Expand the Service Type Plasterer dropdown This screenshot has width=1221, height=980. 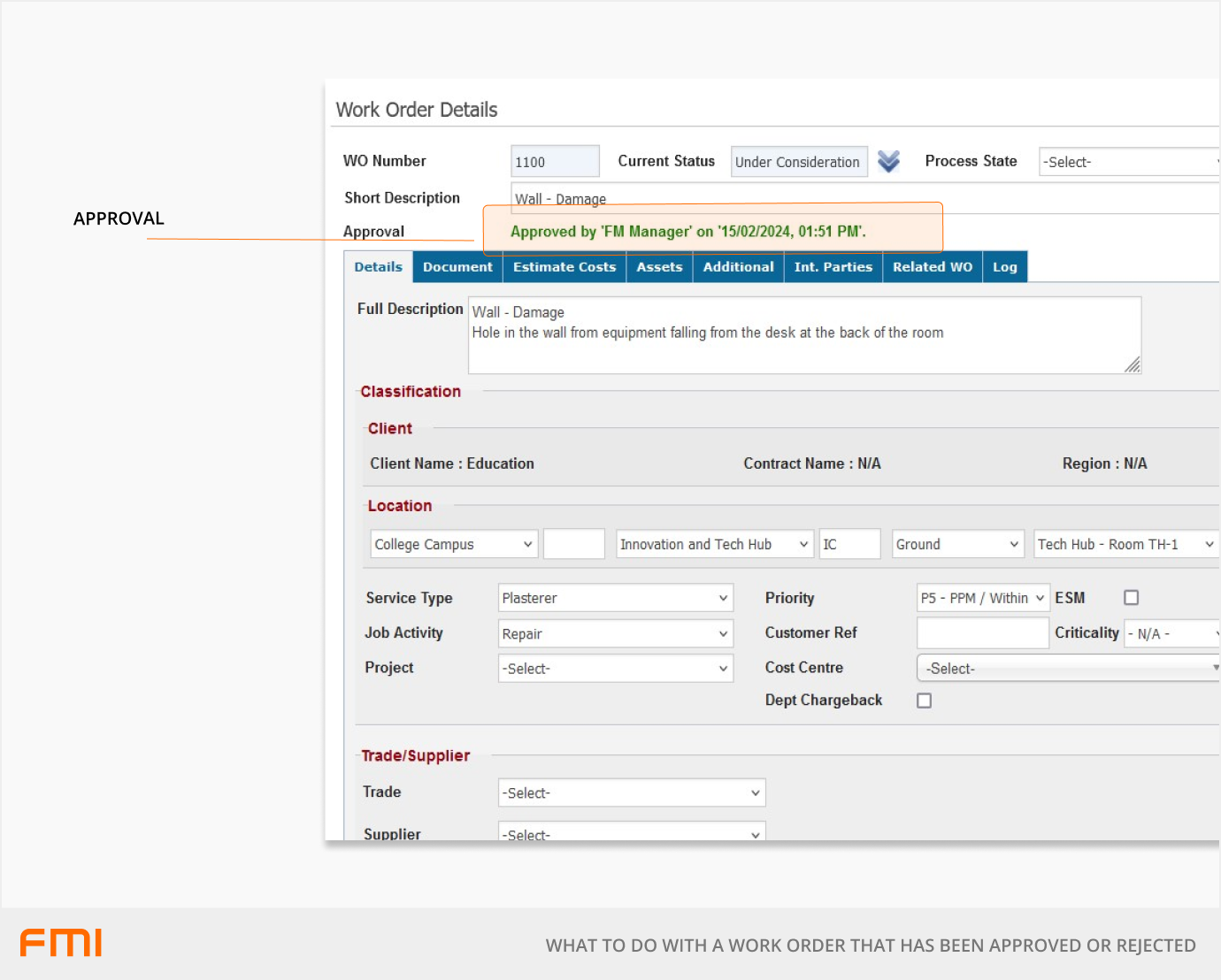pyautogui.click(x=616, y=598)
